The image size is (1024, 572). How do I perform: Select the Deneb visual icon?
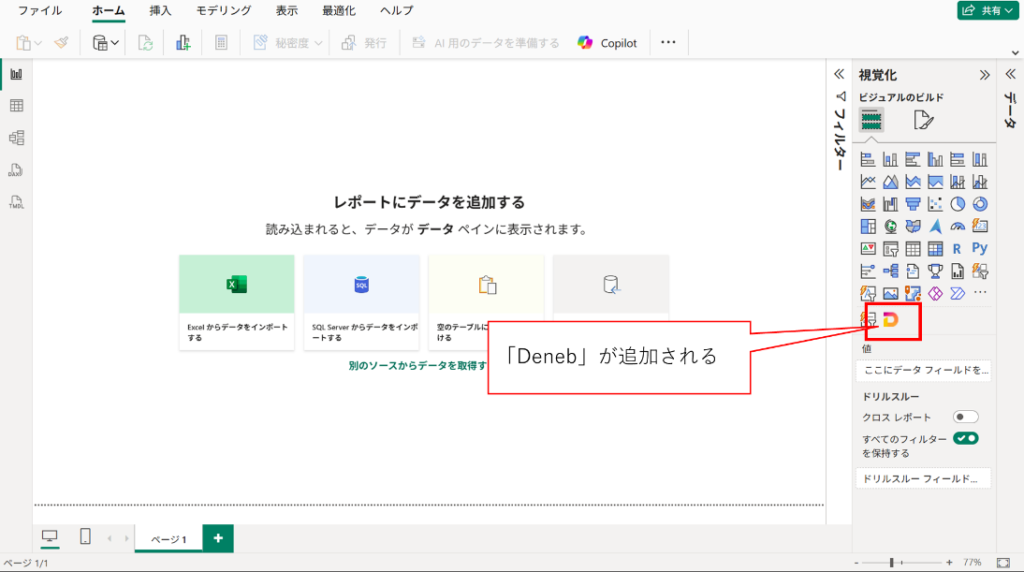click(x=891, y=319)
